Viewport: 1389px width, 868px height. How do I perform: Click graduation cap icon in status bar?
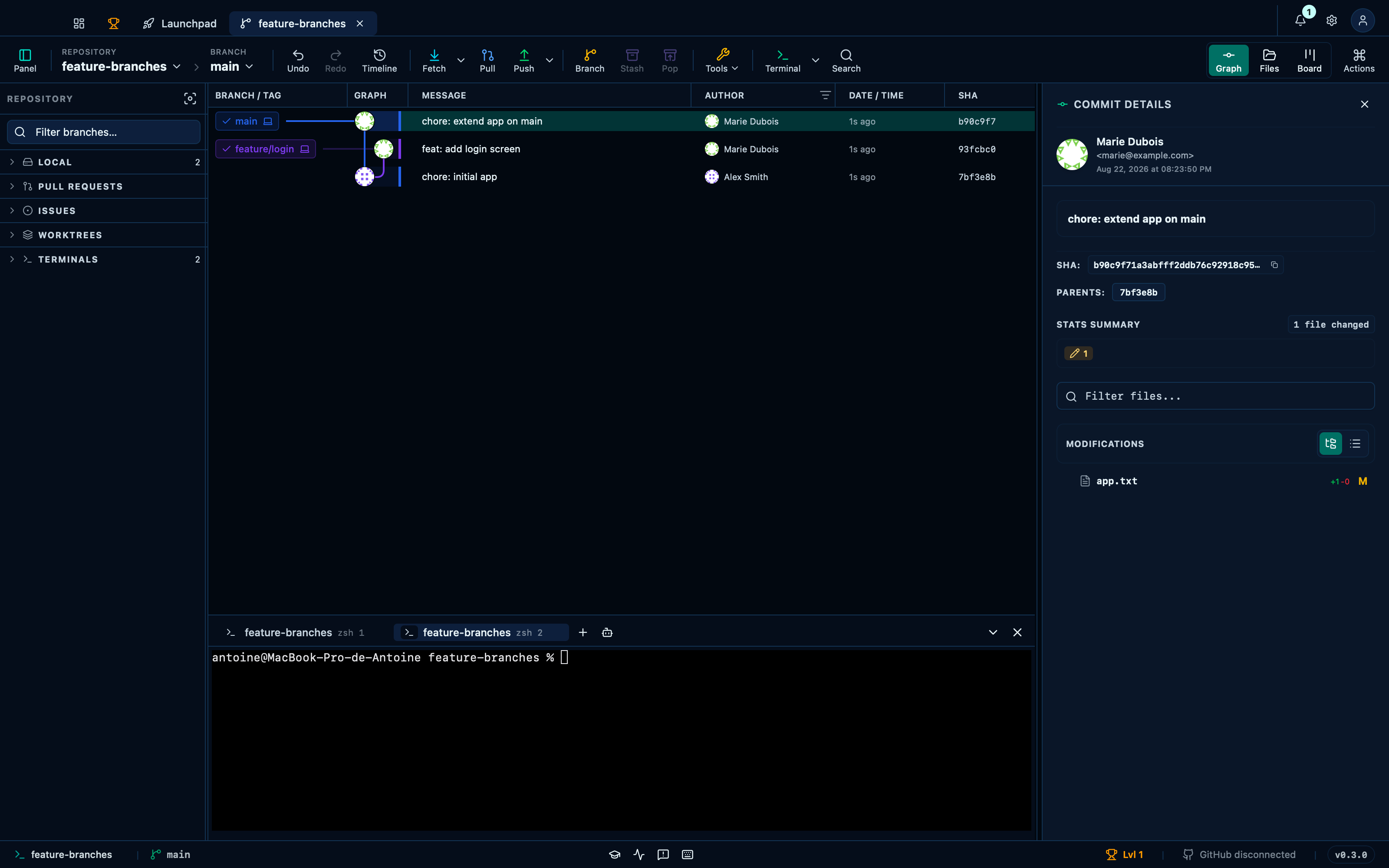(615, 854)
